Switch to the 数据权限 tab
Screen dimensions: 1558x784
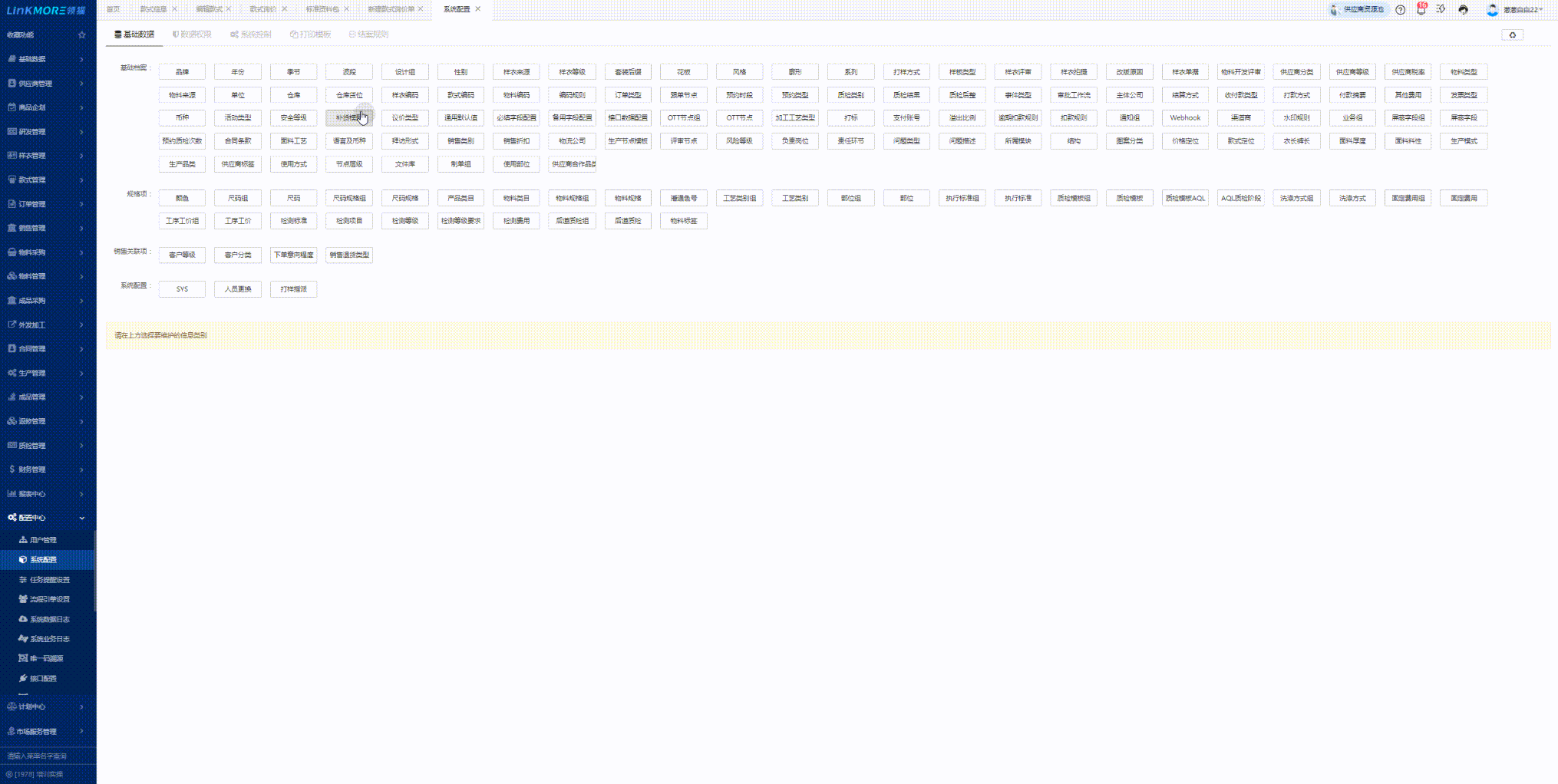192,35
